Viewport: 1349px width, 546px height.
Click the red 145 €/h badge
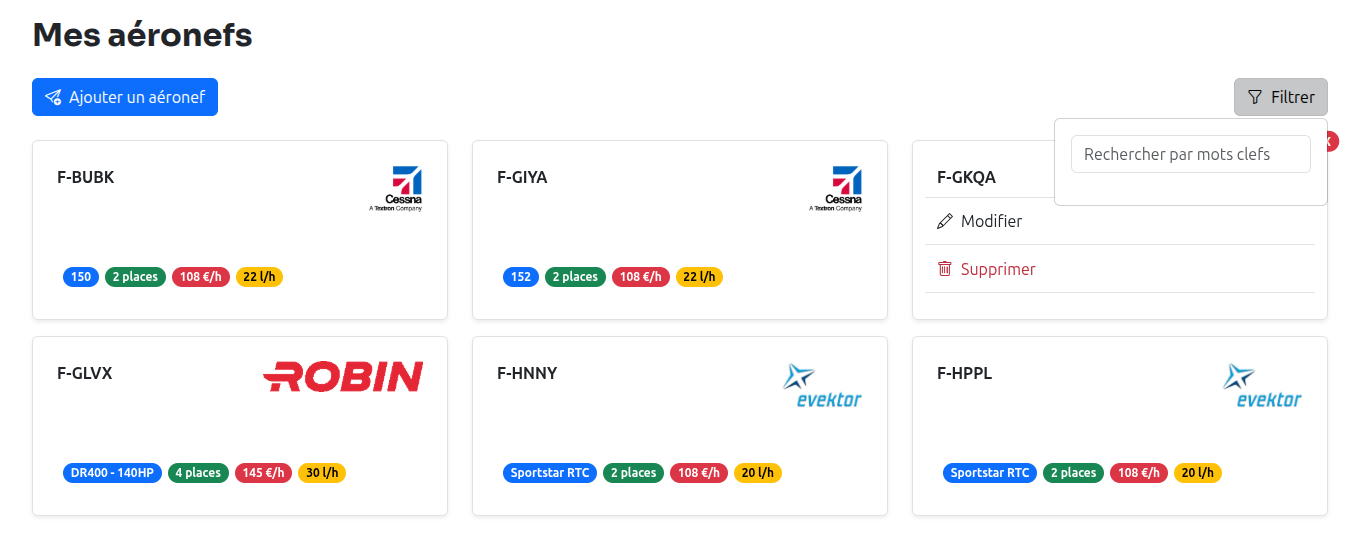(x=263, y=473)
